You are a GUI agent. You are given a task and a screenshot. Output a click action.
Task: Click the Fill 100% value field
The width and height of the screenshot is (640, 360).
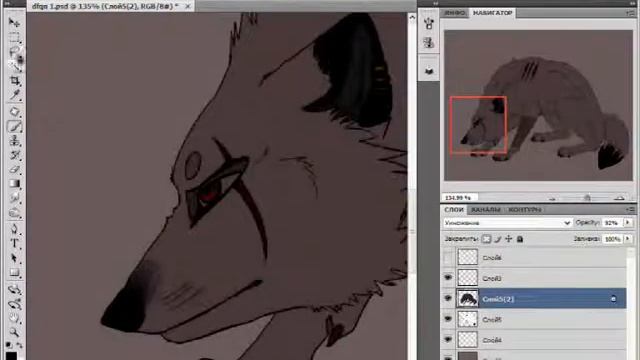tap(612, 239)
